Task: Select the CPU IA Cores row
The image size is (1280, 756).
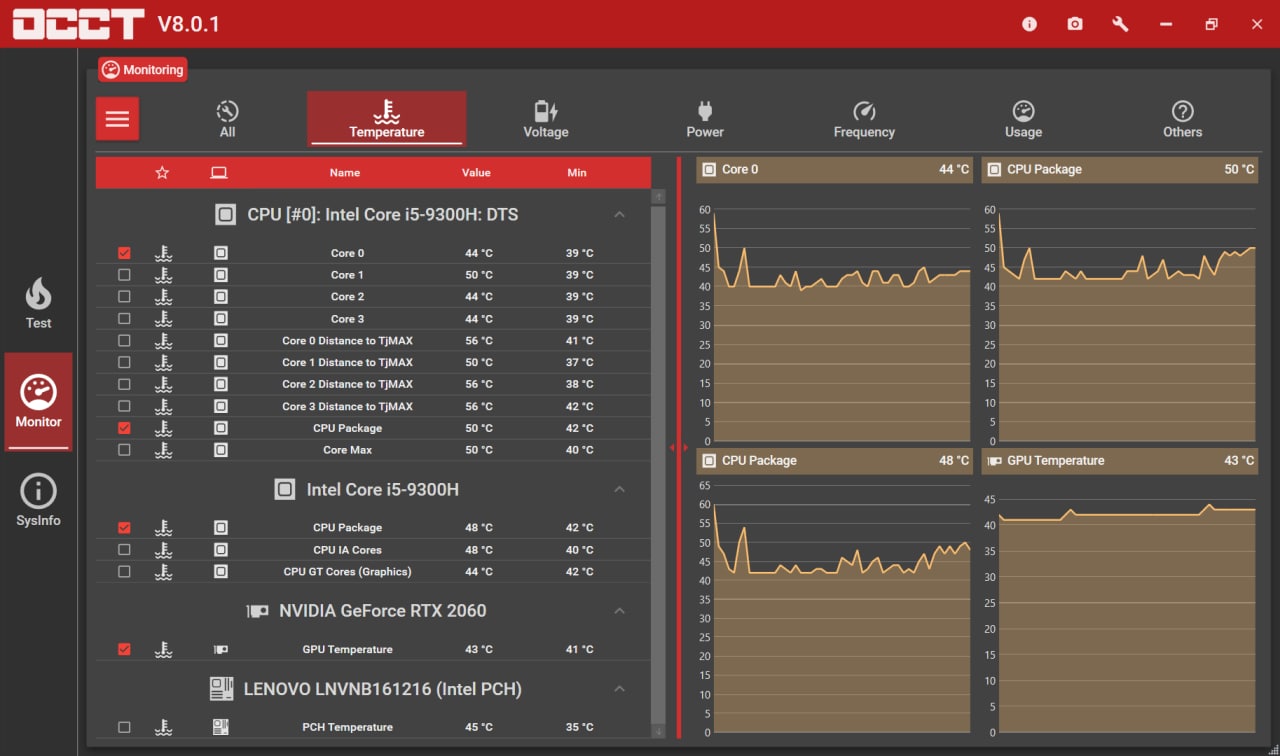Action: tap(373, 550)
